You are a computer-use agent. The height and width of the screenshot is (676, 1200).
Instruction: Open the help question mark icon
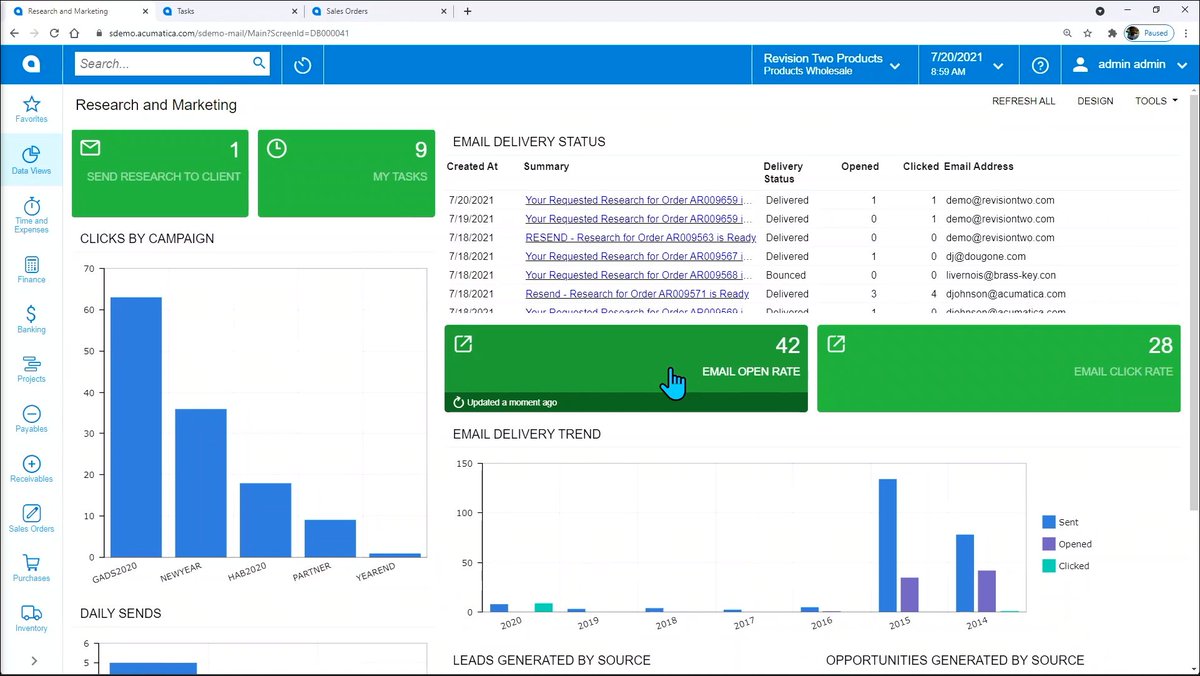(x=1040, y=65)
